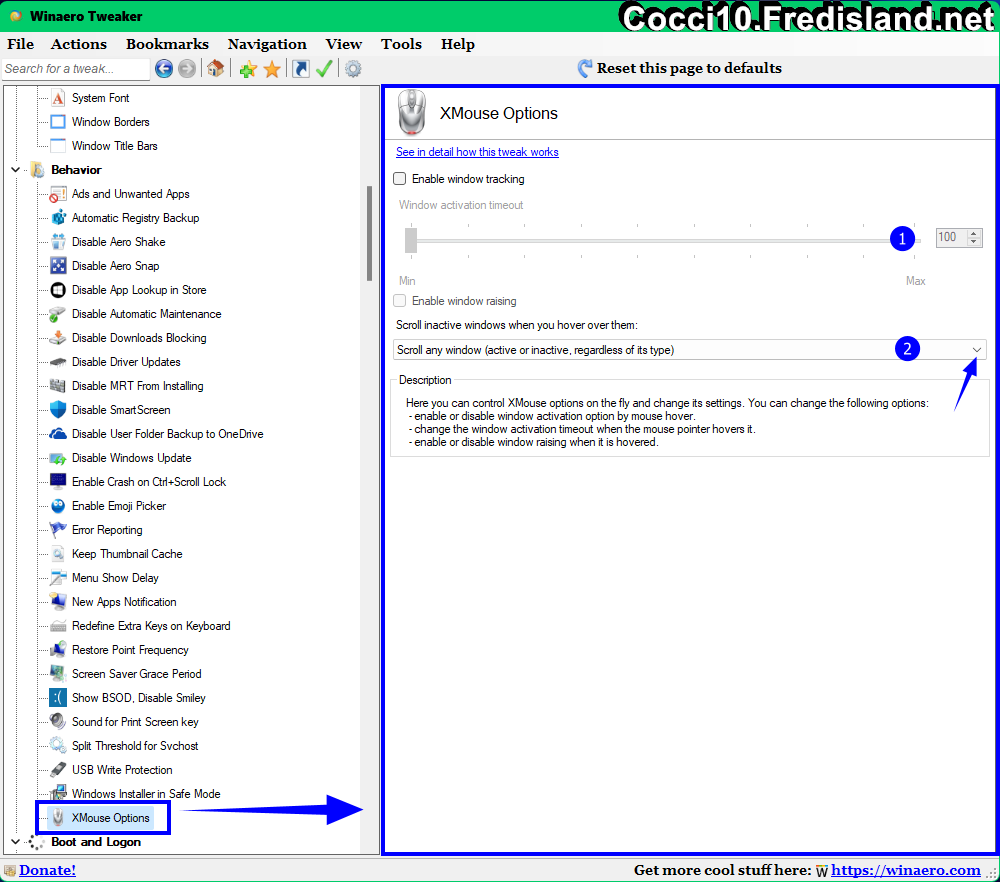The image size is (1000, 882).
Task: Click the Donate! link
Action: click(47, 871)
